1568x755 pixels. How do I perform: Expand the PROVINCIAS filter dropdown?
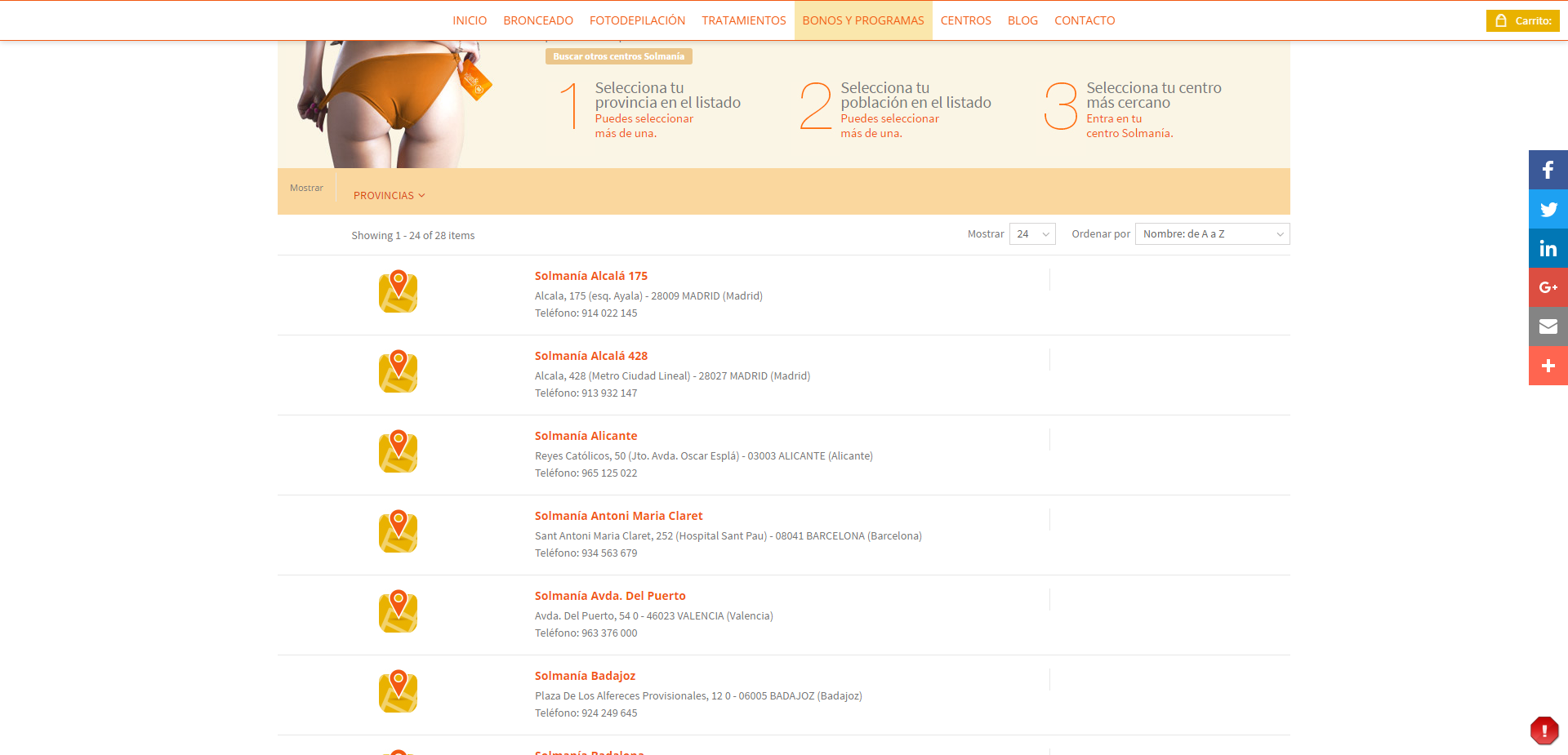pos(390,196)
